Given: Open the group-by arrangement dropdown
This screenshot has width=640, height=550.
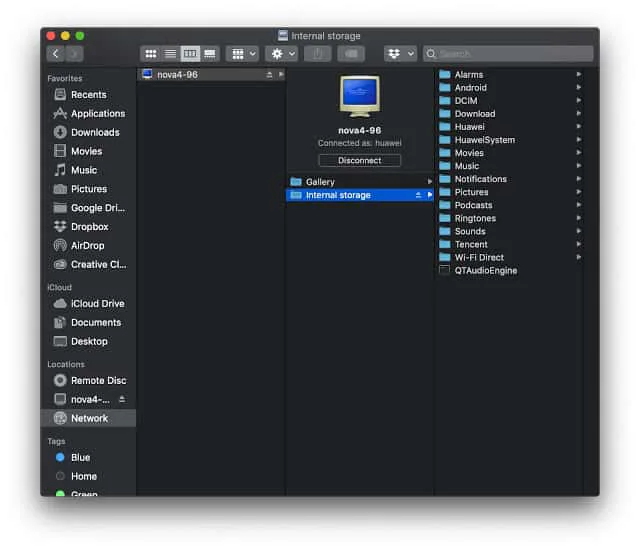Looking at the screenshot, I should point(243,54).
